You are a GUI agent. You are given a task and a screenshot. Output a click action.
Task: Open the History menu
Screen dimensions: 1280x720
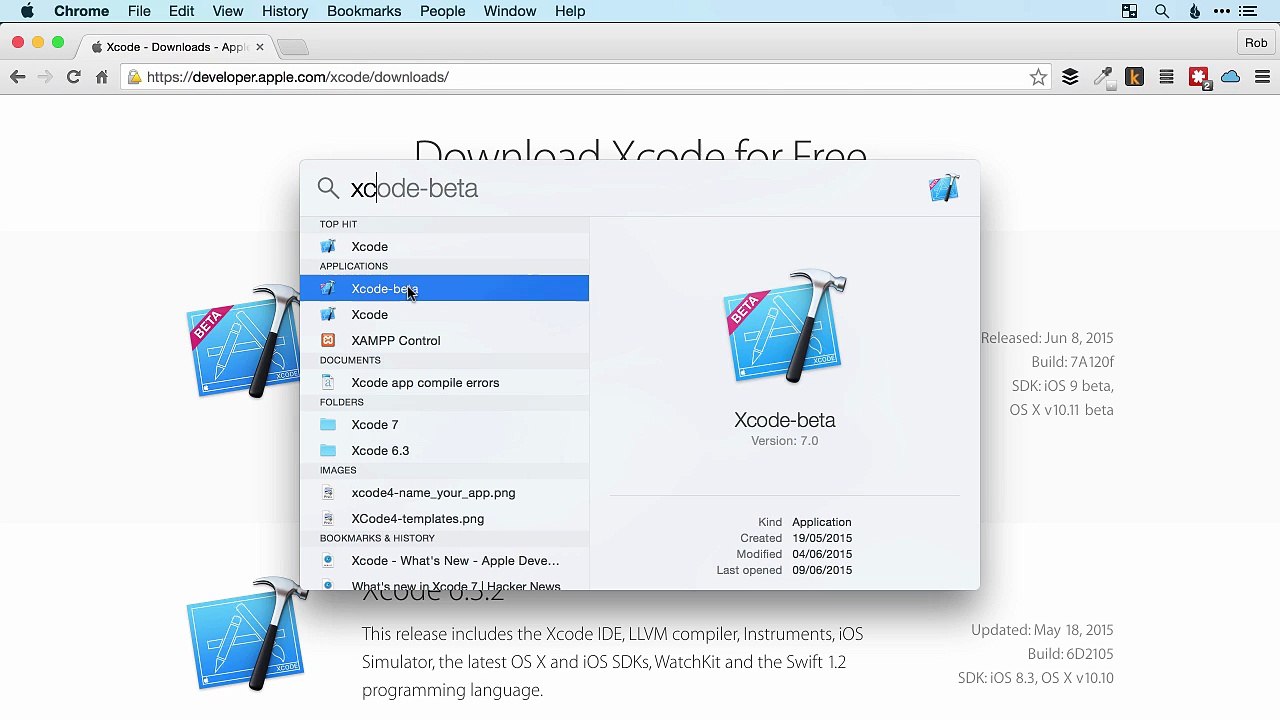pos(285,11)
